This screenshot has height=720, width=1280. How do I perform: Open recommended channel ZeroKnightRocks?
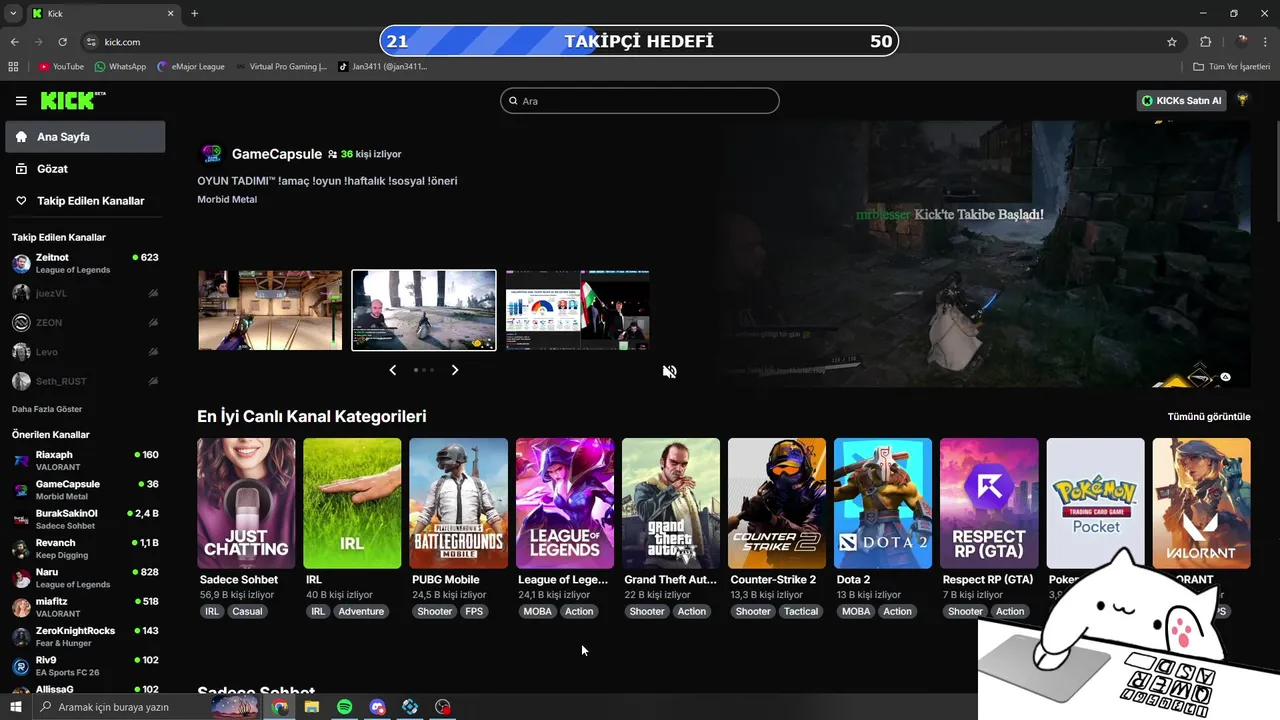85,636
